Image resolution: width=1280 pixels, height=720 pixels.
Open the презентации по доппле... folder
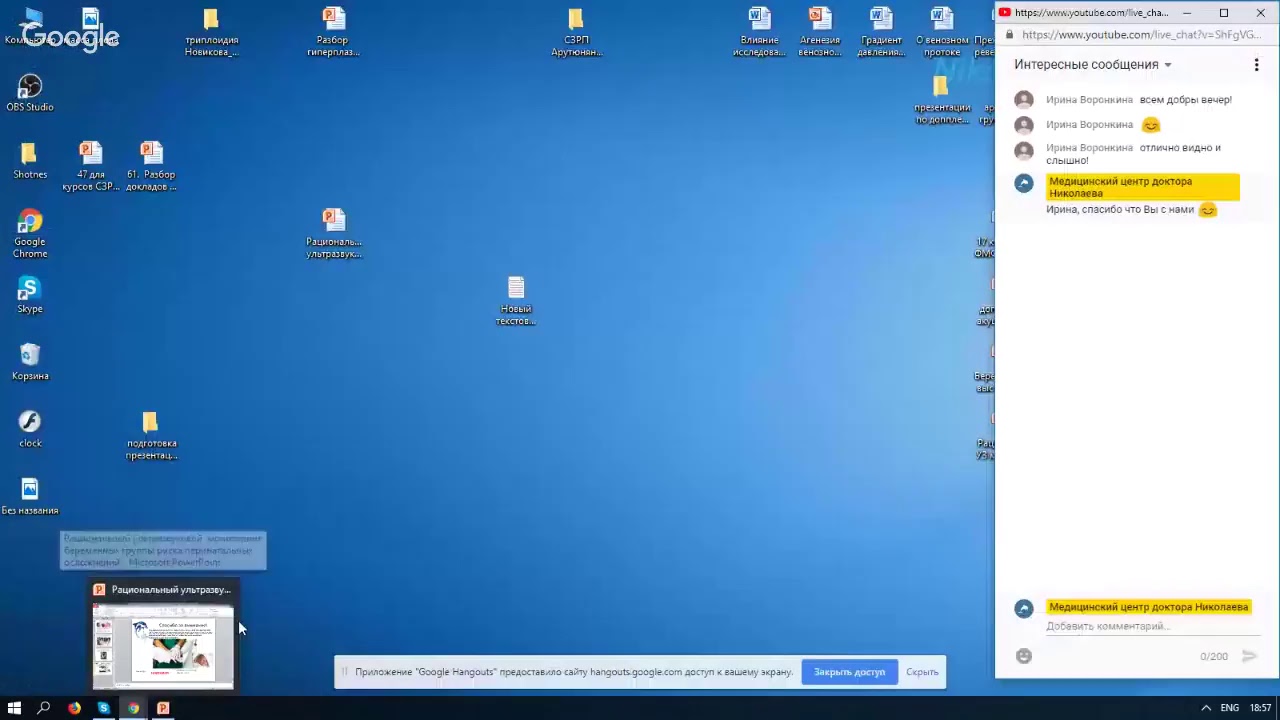tap(942, 100)
